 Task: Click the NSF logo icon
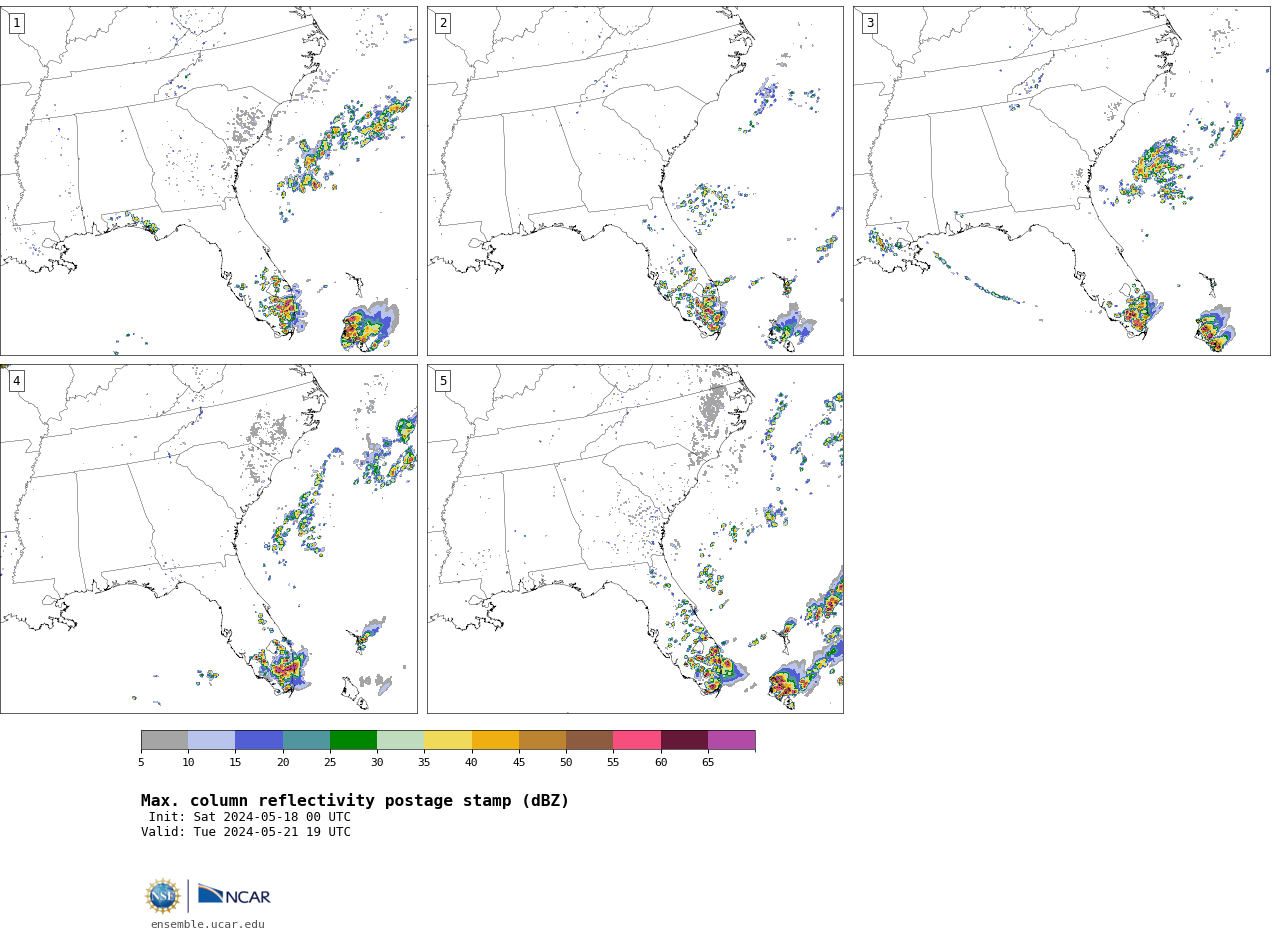163,896
